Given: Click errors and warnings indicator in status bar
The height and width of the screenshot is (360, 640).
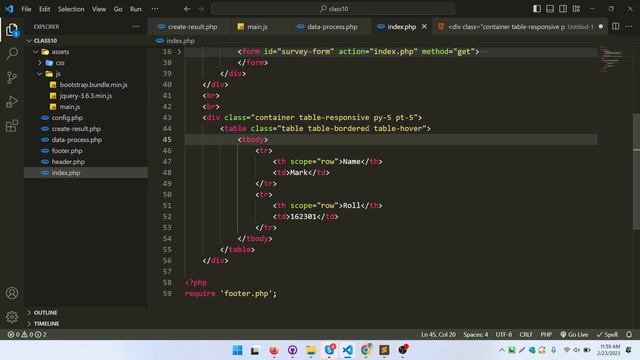Looking at the screenshot, I should tap(27, 334).
